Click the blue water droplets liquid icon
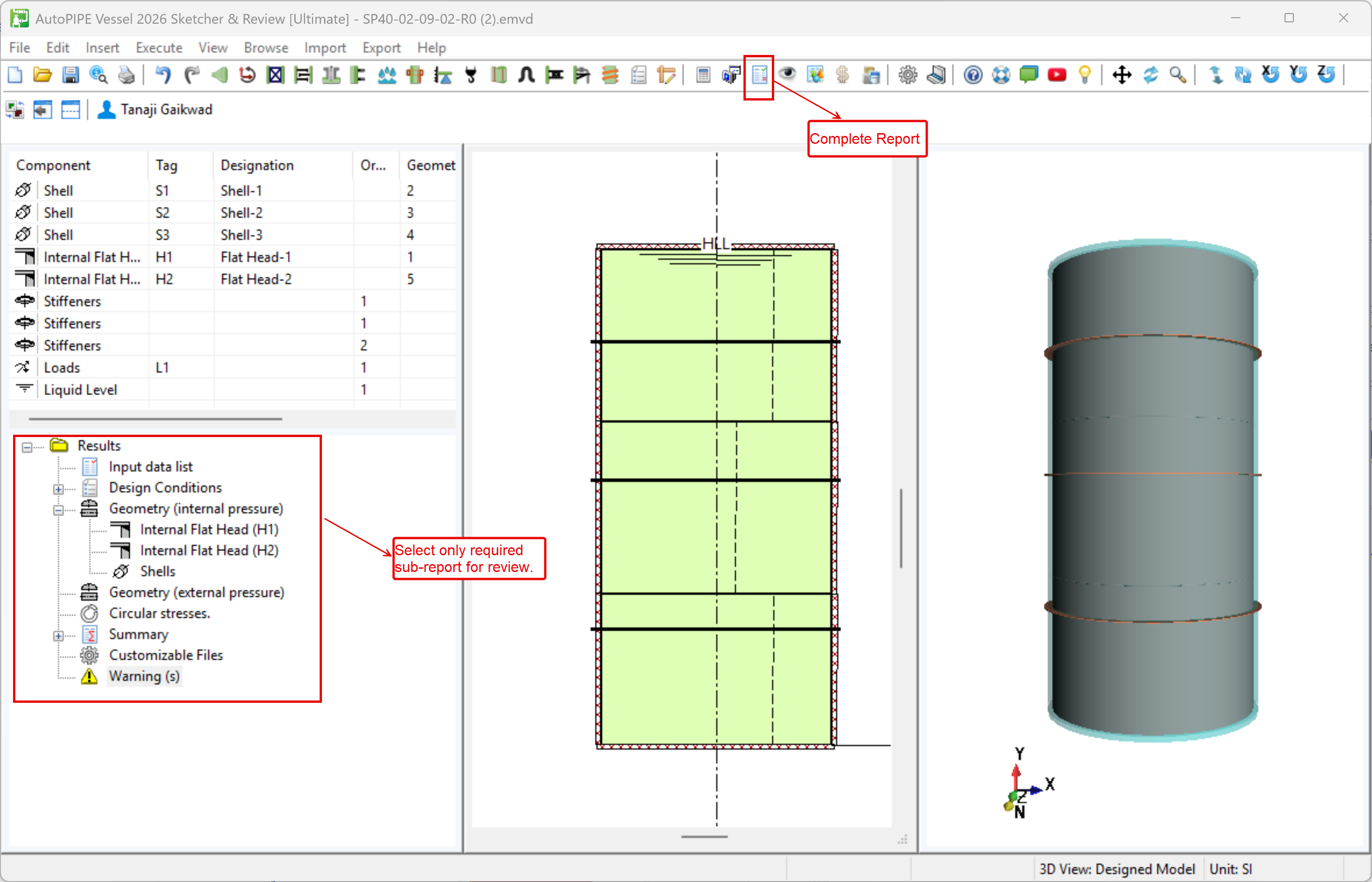The height and width of the screenshot is (882, 1372). [x=387, y=75]
